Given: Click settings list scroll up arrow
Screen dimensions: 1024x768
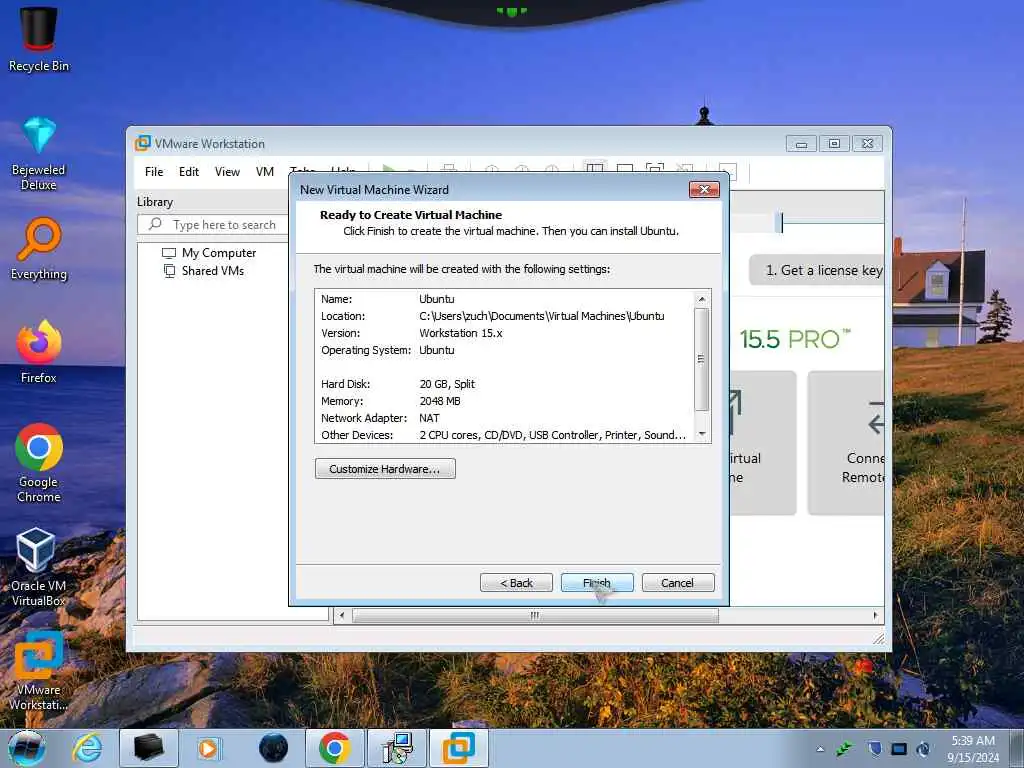Looking at the screenshot, I should pyautogui.click(x=702, y=299).
